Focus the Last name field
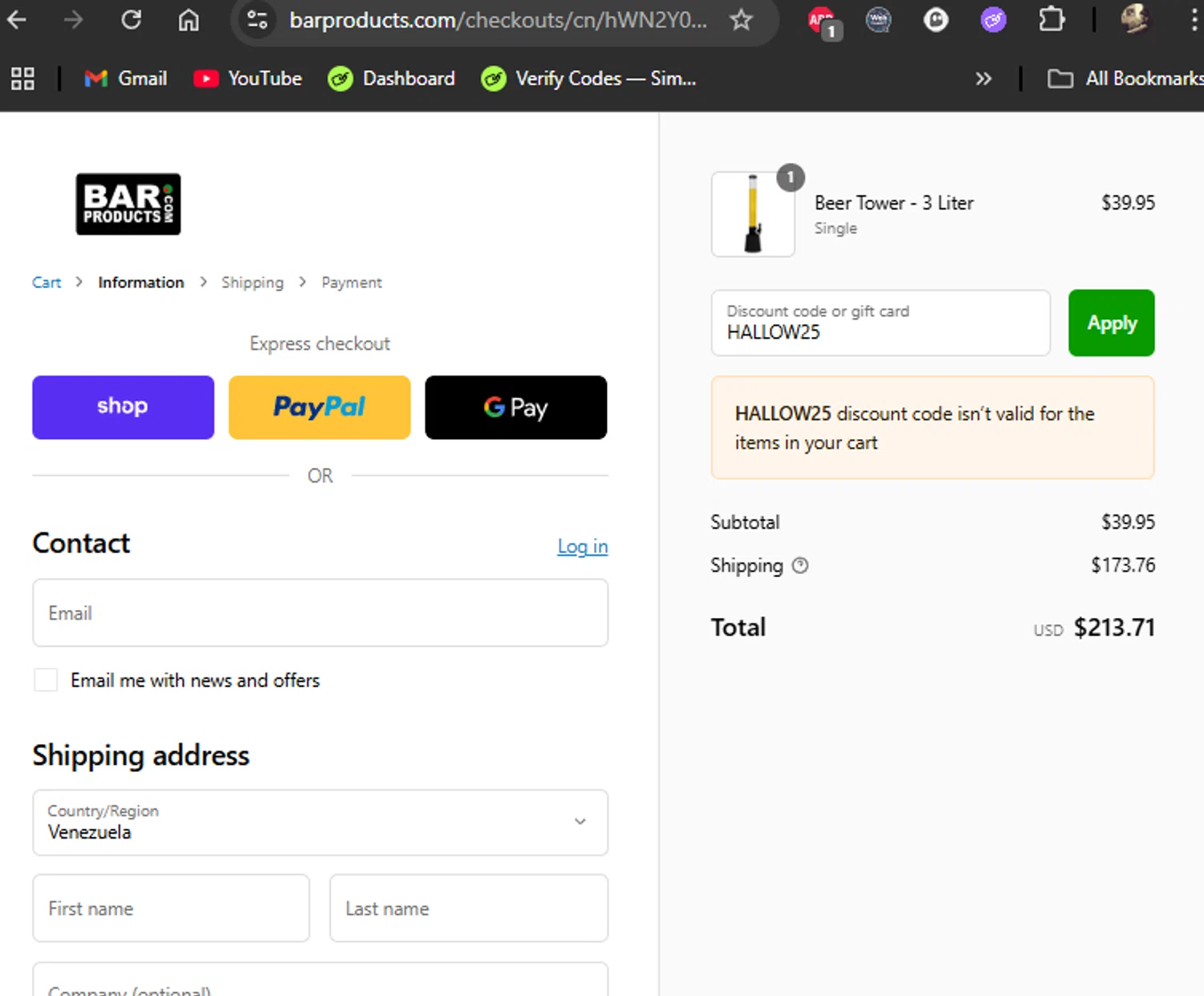This screenshot has height=996, width=1204. click(469, 909)
